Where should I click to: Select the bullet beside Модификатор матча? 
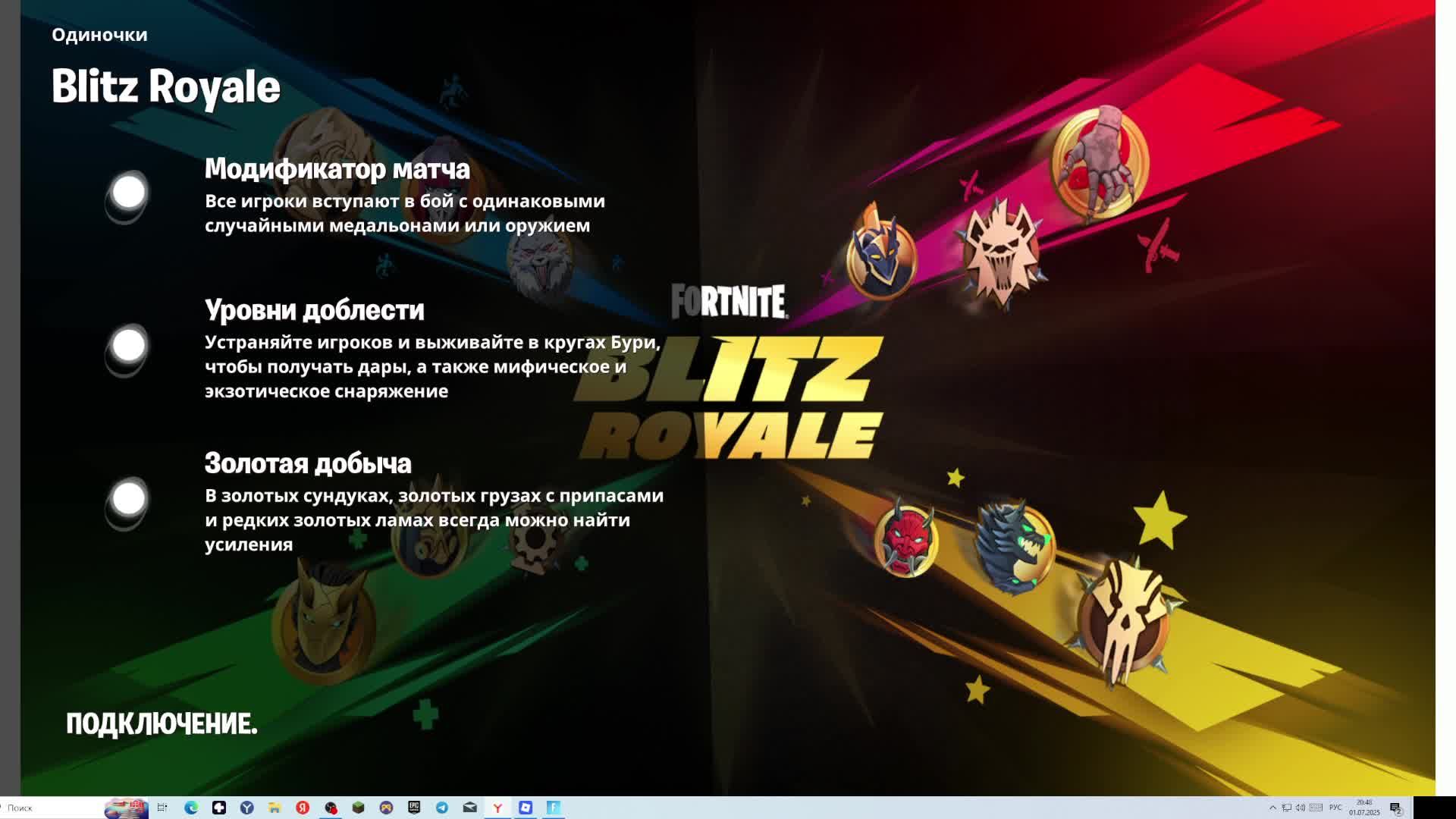pos(129,193)
